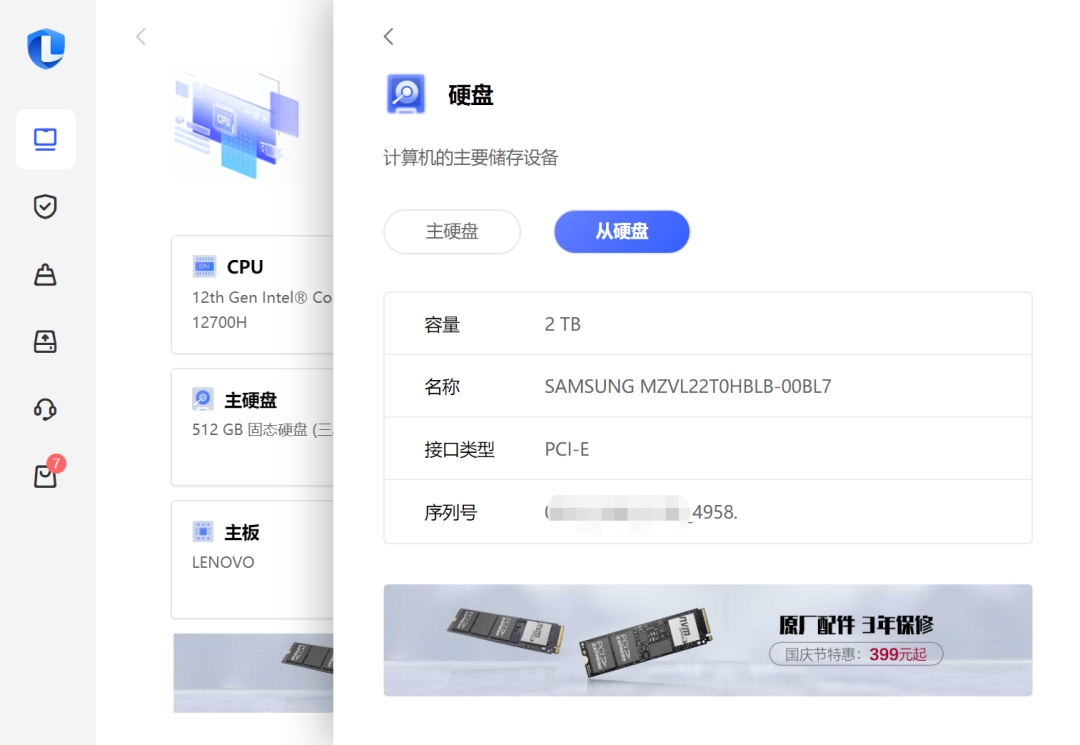Click the 12700H text in the CPU card

[x=219, y=322]
